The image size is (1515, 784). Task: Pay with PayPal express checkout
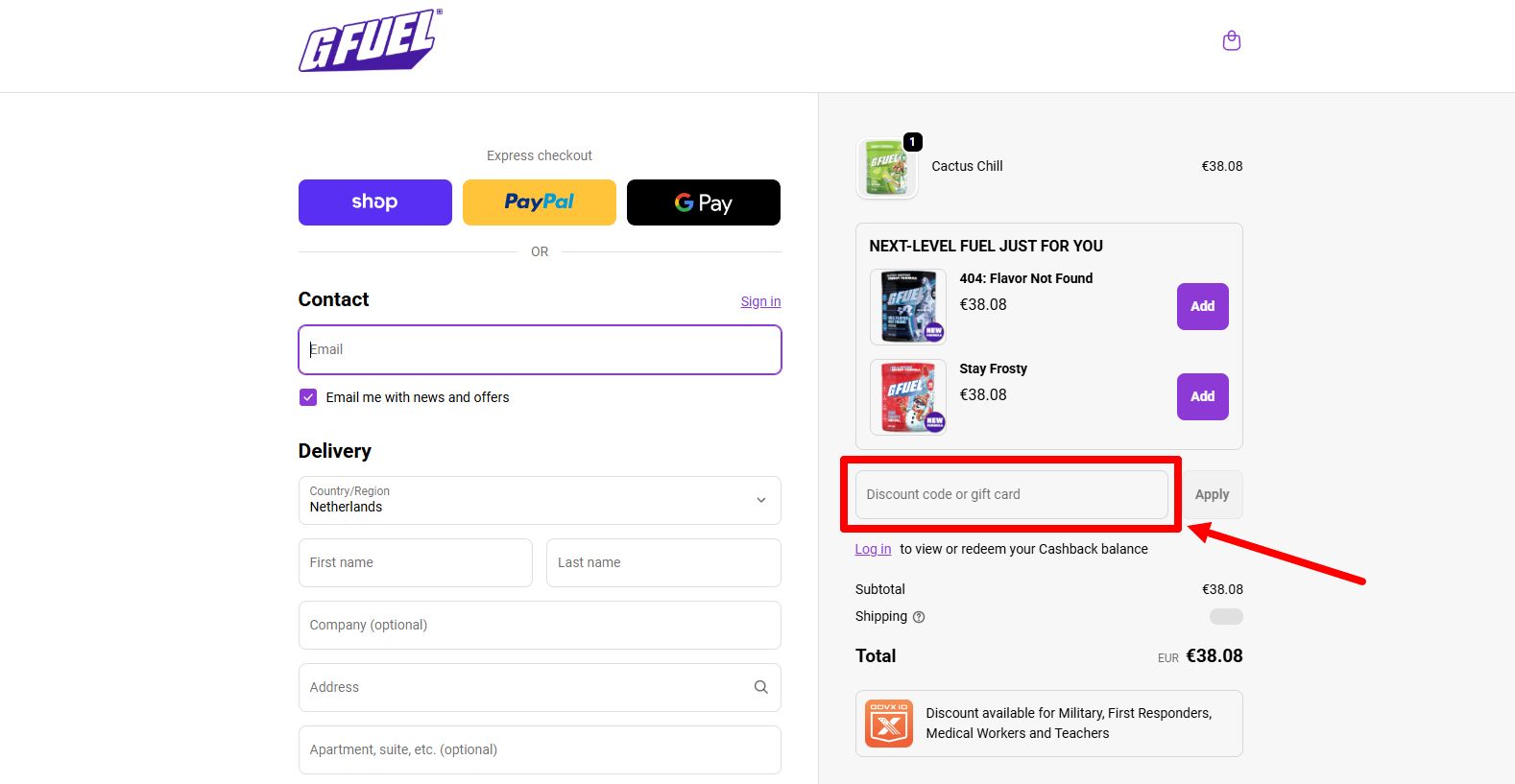pyautogui.click(x=540, y=202)
